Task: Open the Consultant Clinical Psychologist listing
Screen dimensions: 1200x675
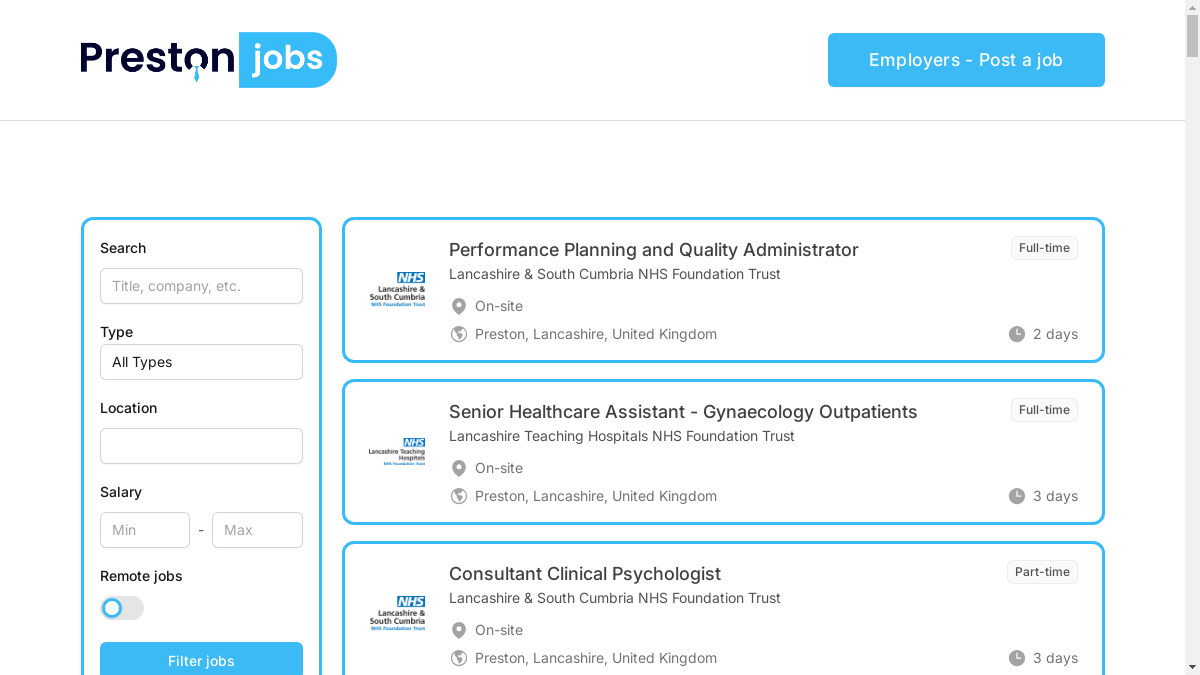Action: pos(584,574)
